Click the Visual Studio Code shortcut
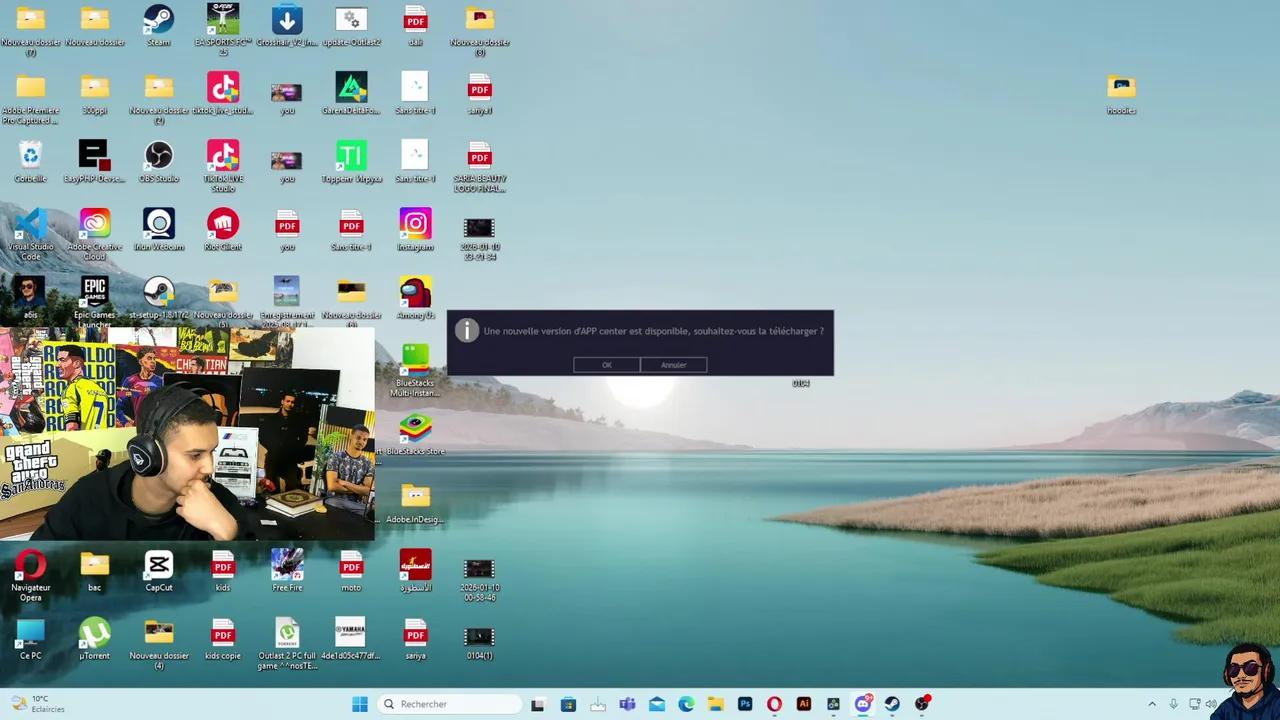 click(x=30, y=224)
